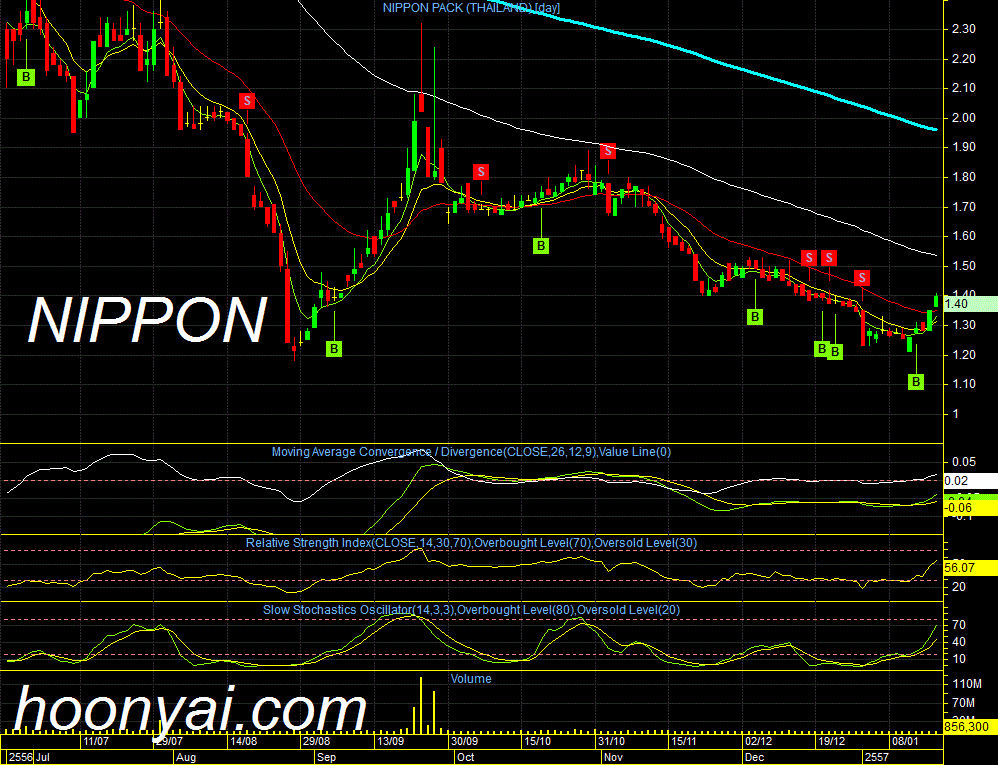Select the red S sell marker in mid-August
Viewport: 998px width, 765px height.
coord(247,101)
